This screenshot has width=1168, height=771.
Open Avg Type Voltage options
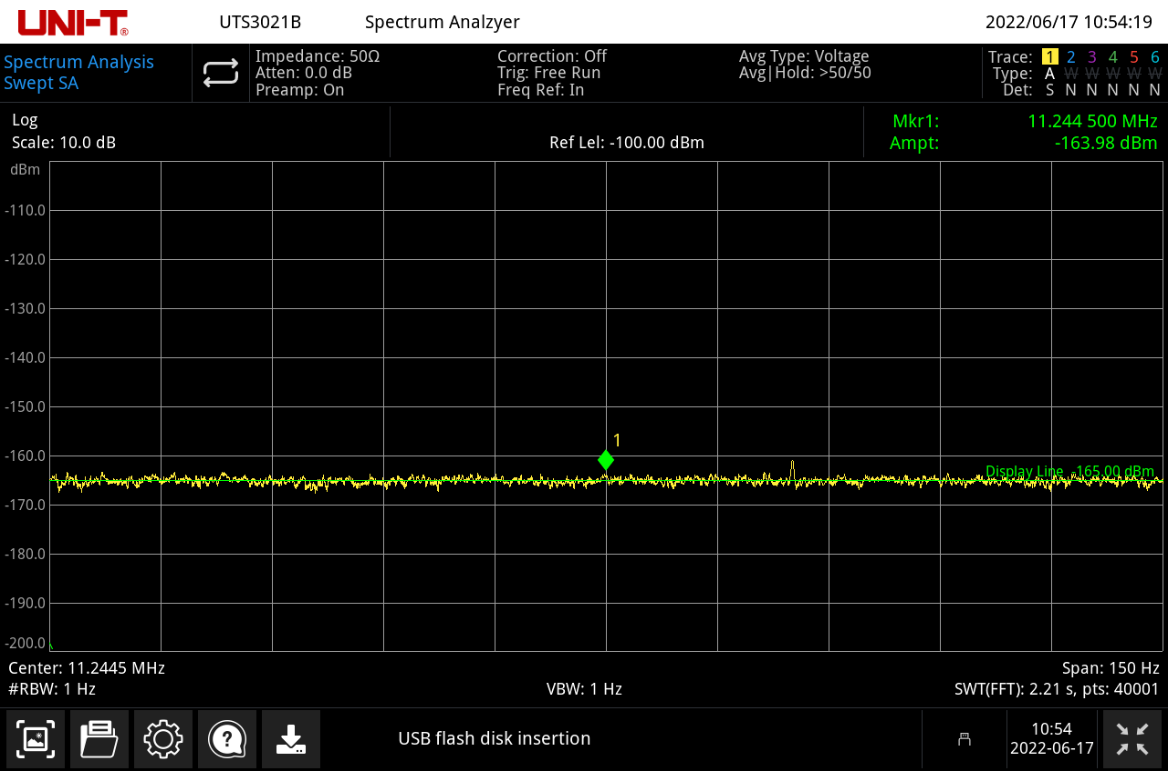point(803,57)
